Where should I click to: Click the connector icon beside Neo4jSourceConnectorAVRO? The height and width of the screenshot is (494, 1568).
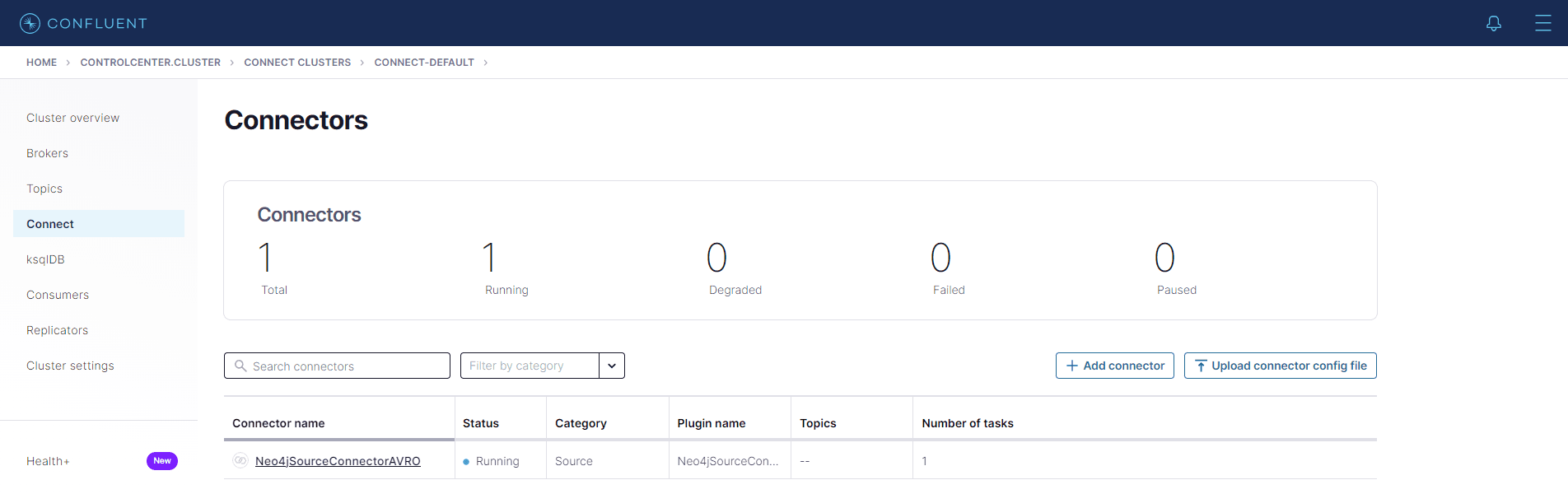point(240,460)
